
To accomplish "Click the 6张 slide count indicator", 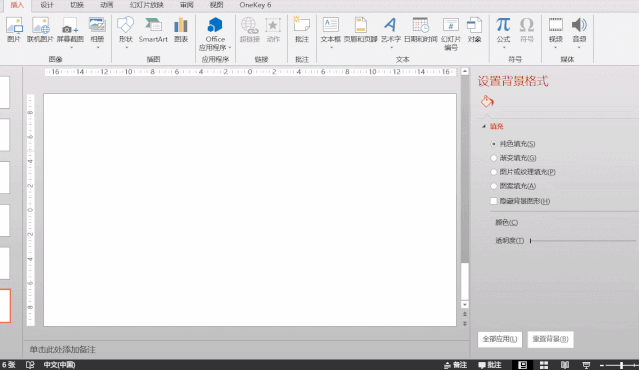I will coord(9,365).
